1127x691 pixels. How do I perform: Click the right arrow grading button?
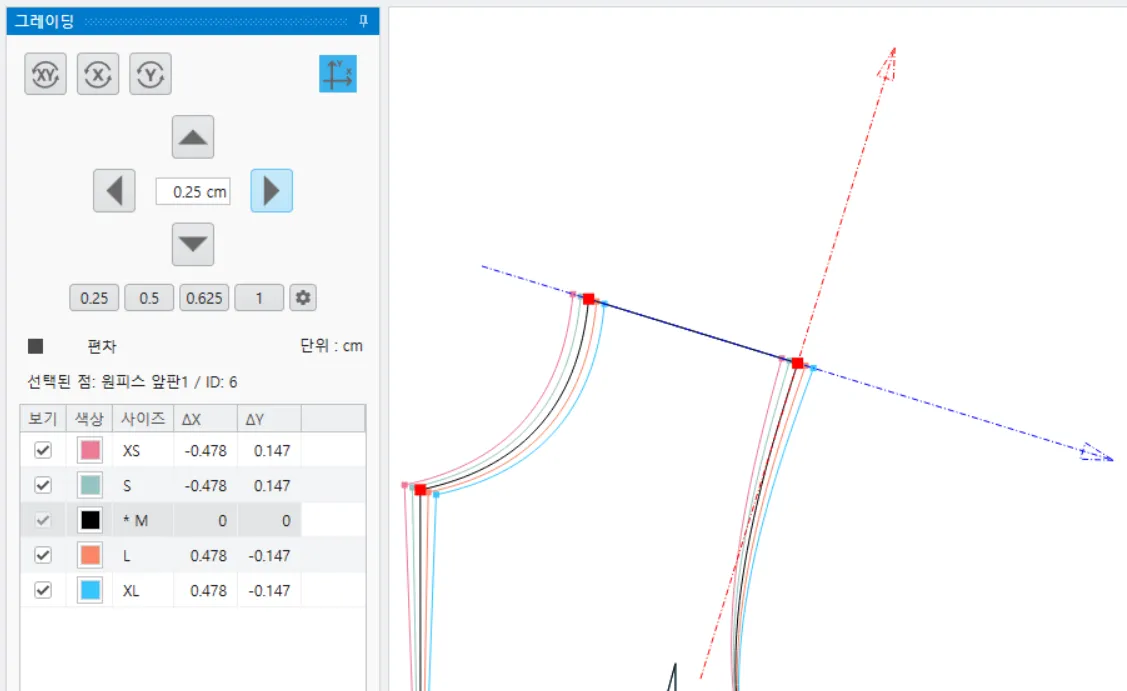click(x=272, y=191)
